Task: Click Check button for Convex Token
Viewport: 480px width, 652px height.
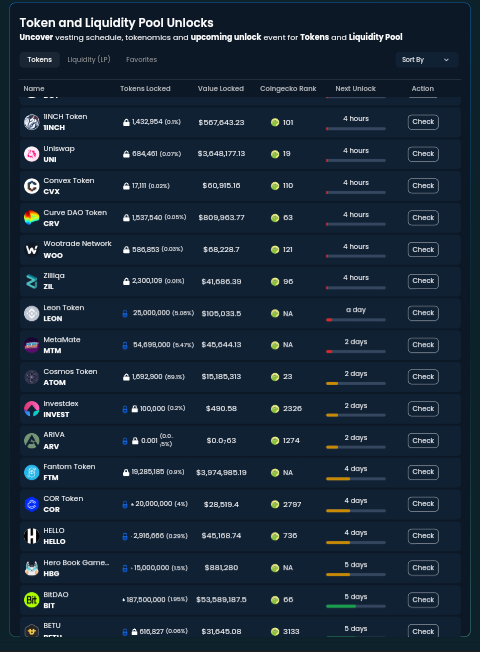Action: click(x=423, y=186)
